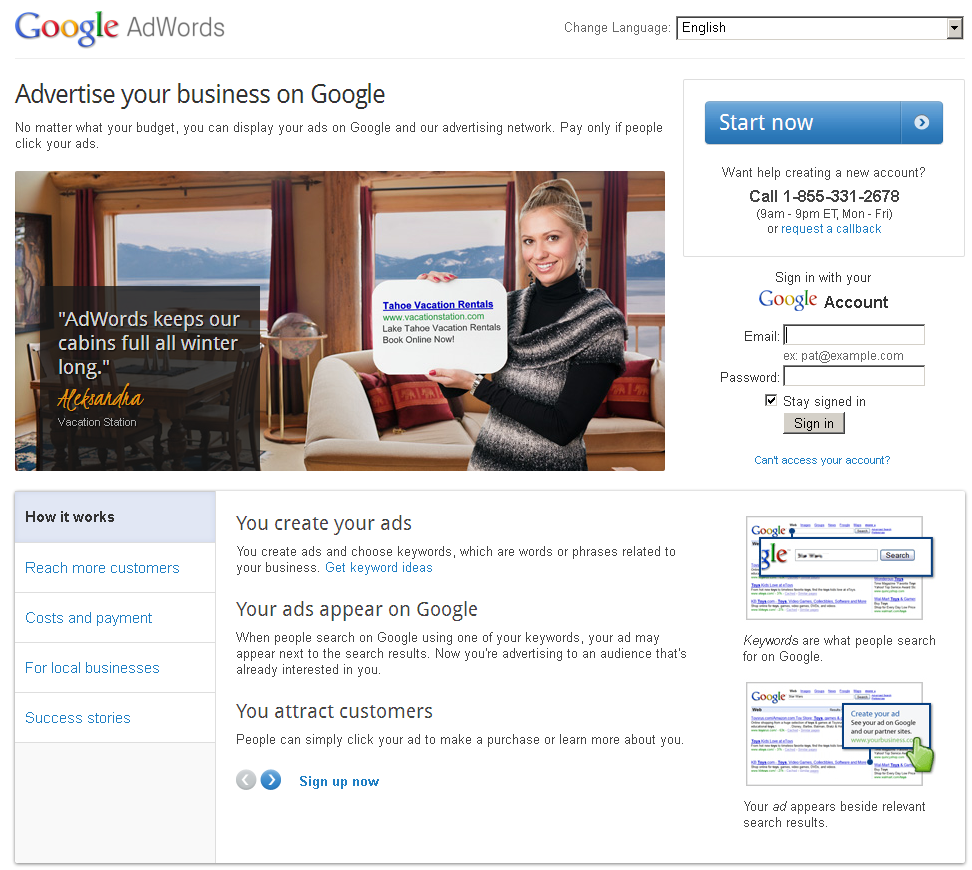The width and height of the screenshot is (972, 870).
Task: Toggle the Stay signed in checkbox
Action: (771, 401)
